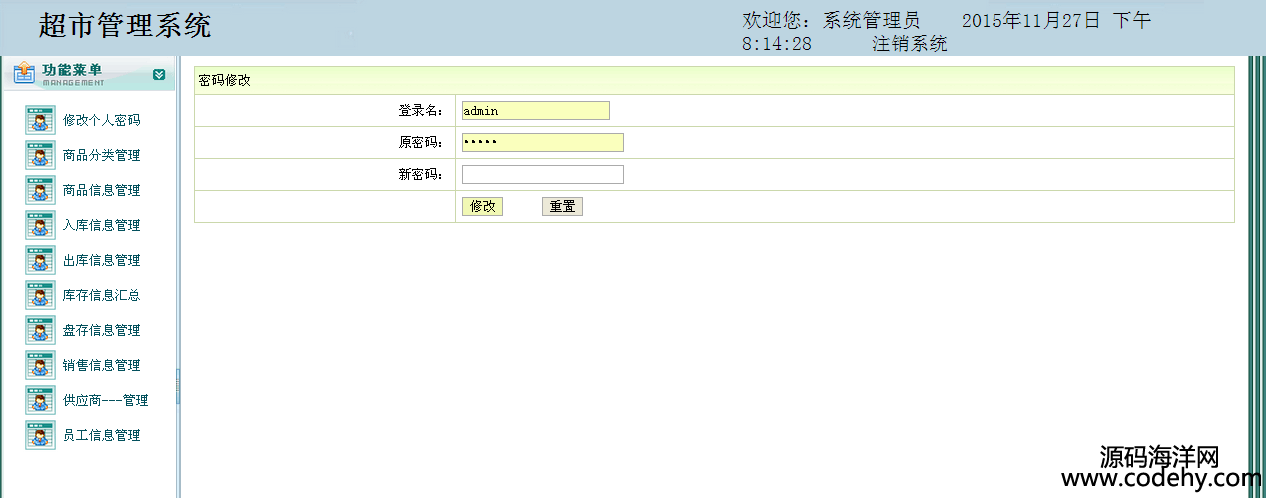Click the 欢迎您：系统管理员 greeting text
Image resolution: width=1266 pixels, height=498 pixels.
point(831,20)
